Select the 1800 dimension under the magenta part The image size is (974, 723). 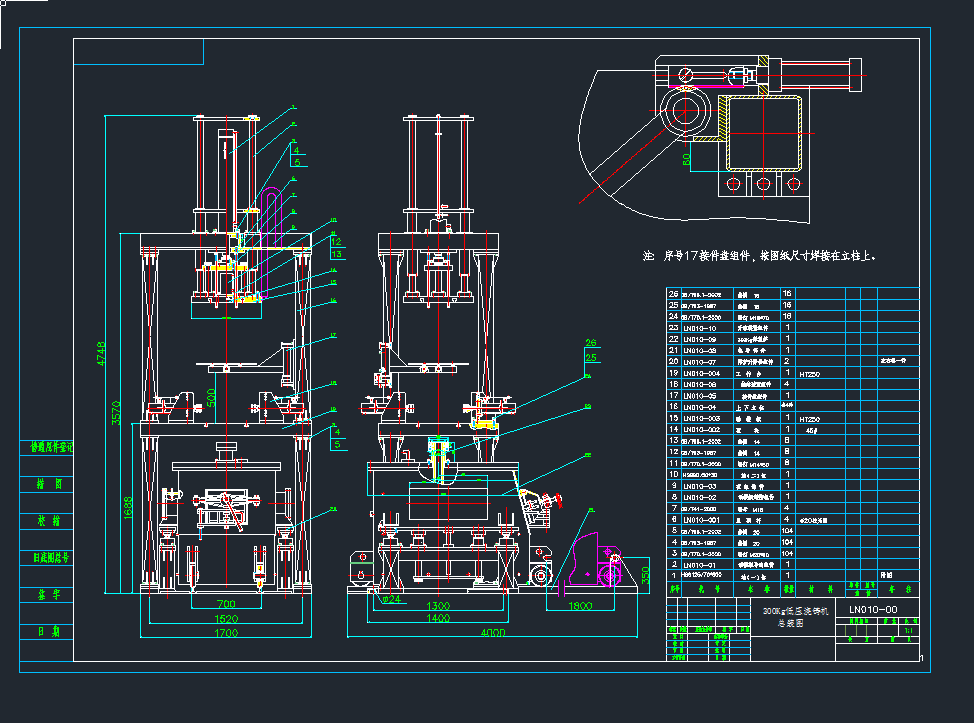[x=578, y=604]
